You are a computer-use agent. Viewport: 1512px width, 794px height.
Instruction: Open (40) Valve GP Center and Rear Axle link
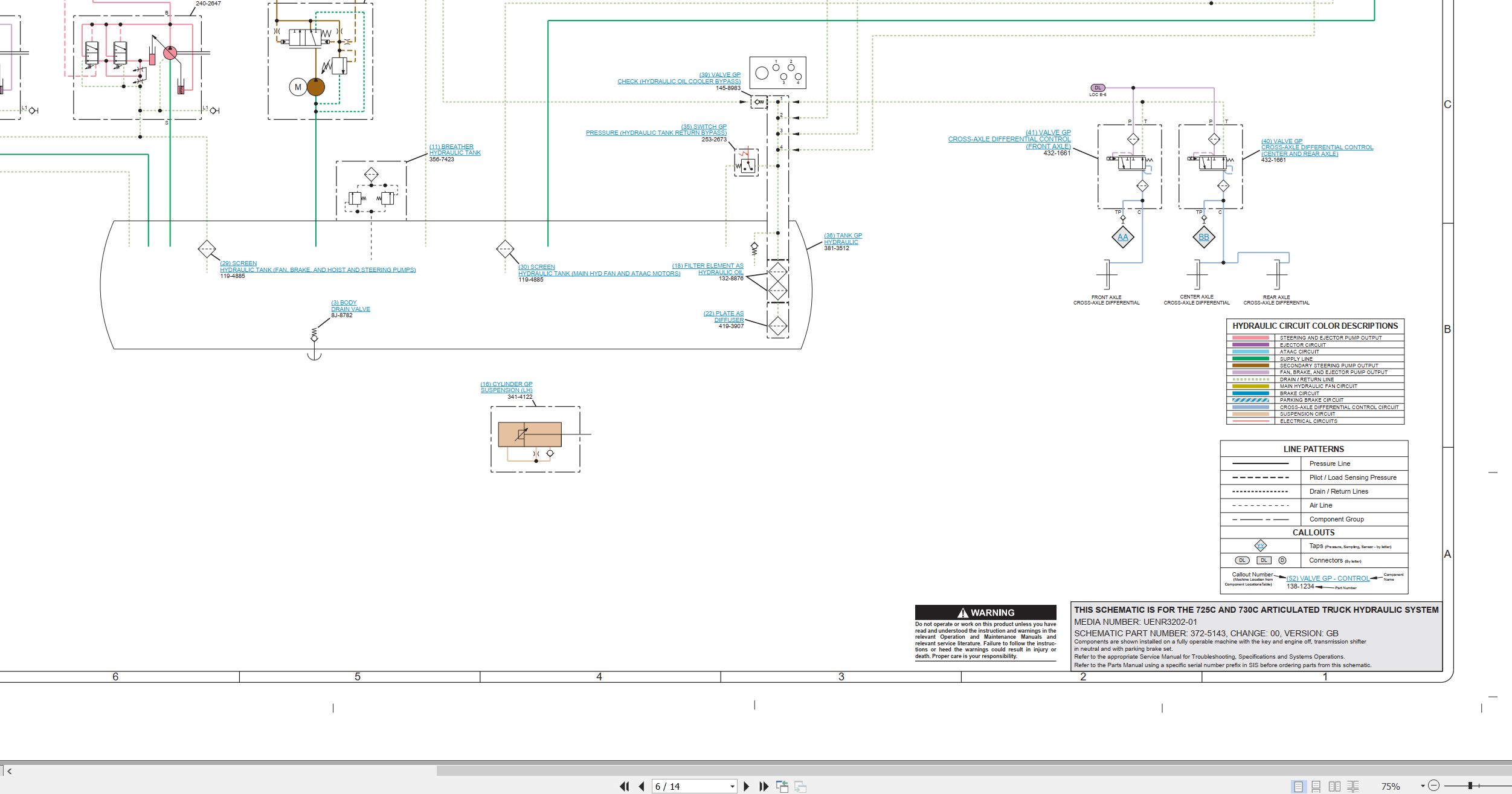coord(1317,147)
